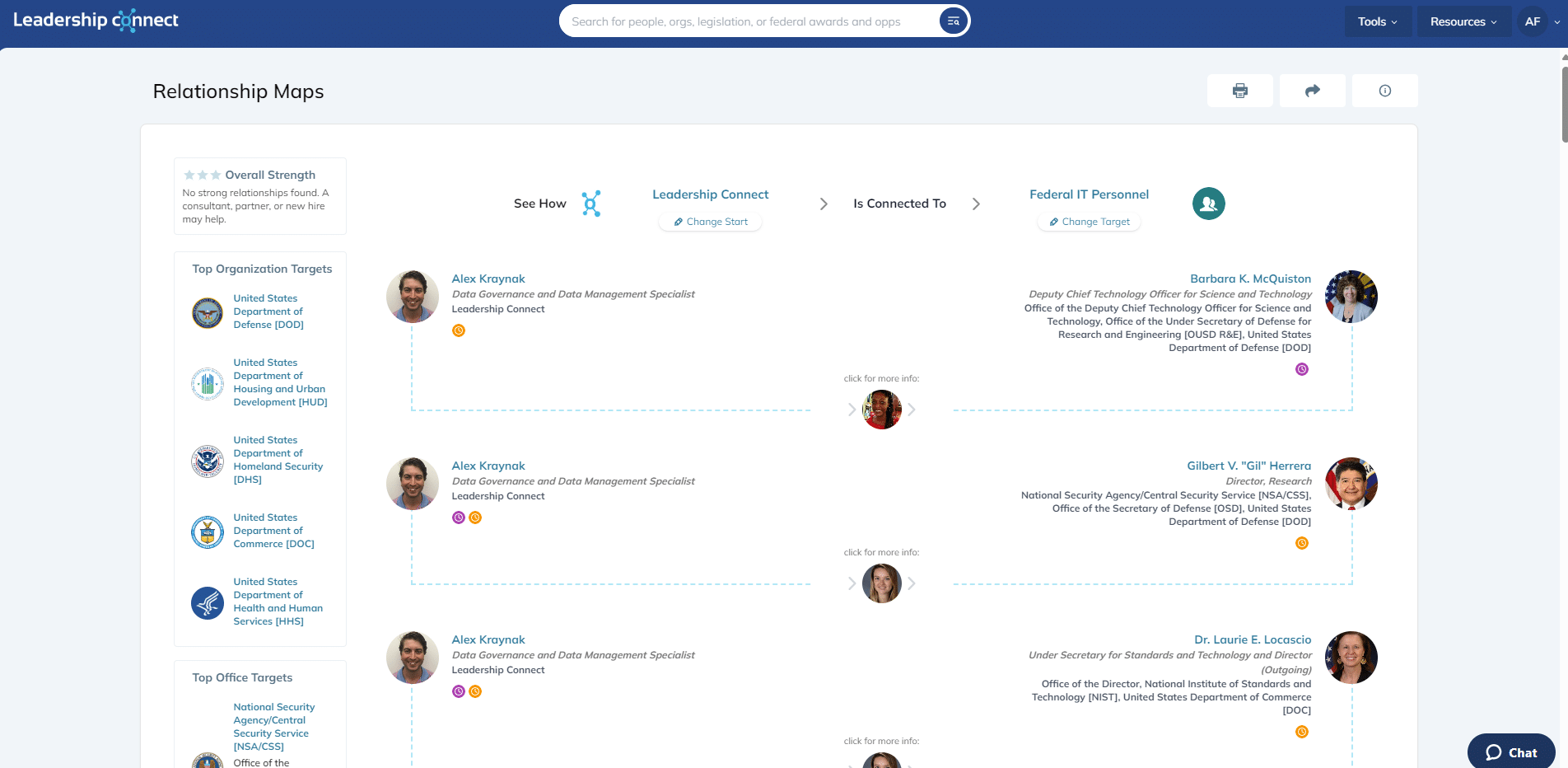Open the Tools dropdown menu
The image size is (1568, 768).
pyautogui.click(x=1377, y=21)
